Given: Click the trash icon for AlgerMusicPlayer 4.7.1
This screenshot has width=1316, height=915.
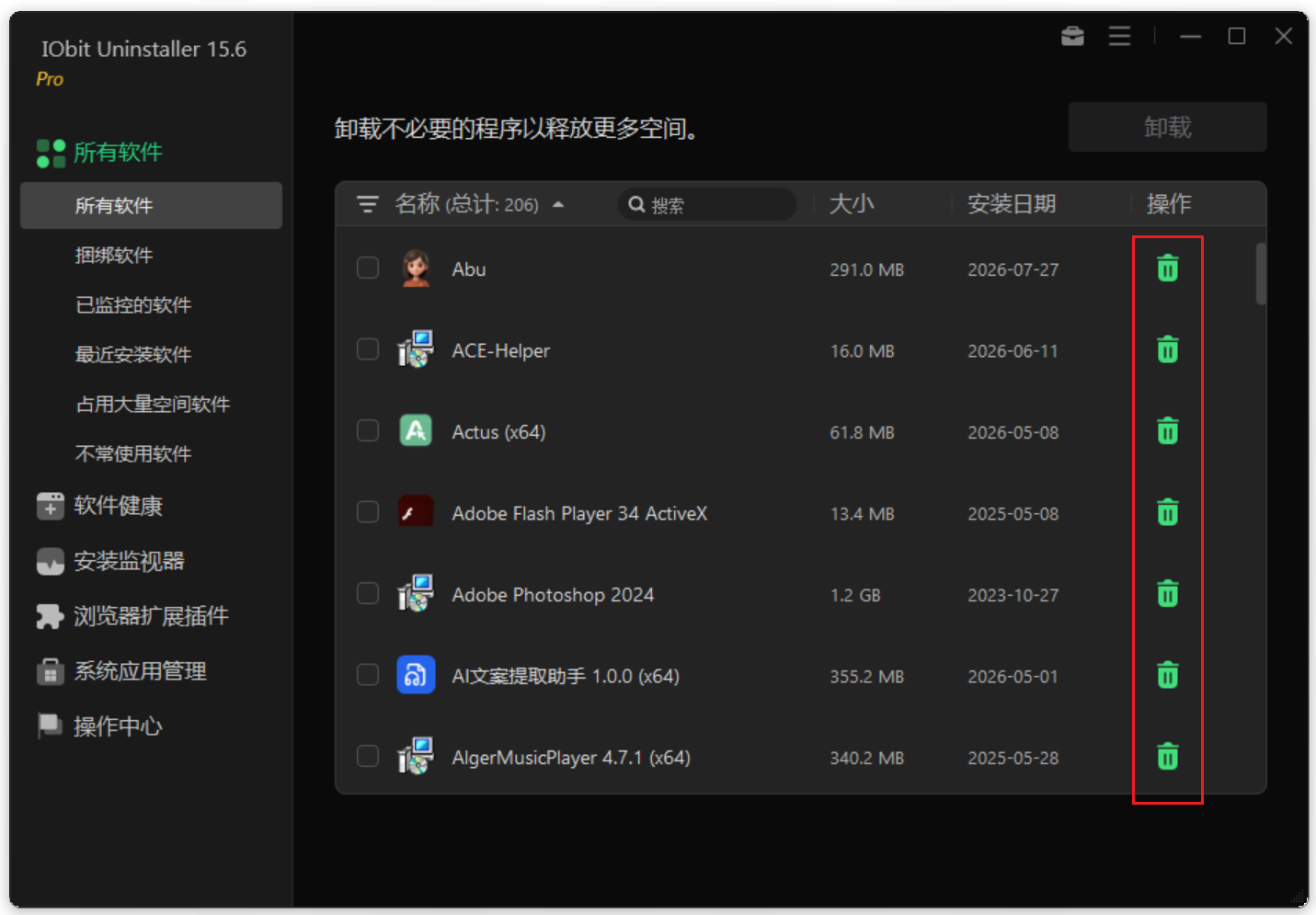Looking at the screenshot, I should click(x=1167, y=756).
